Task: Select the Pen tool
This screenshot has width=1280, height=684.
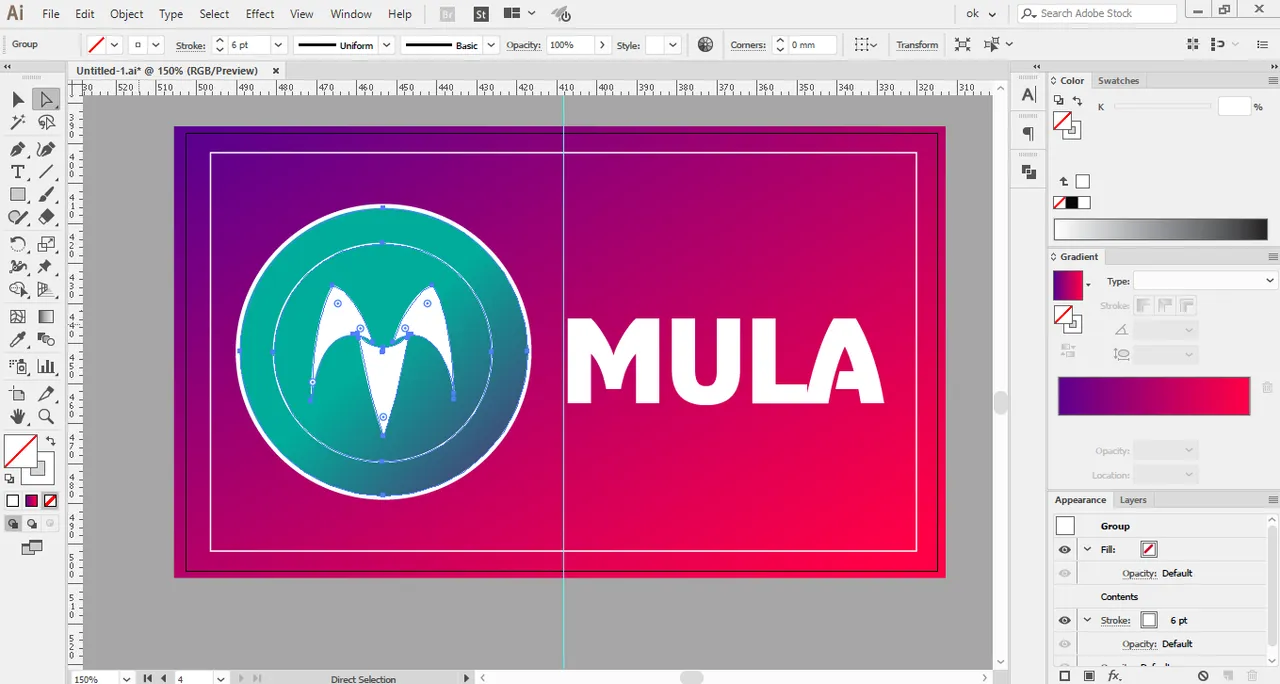Action: coord(18,149)
